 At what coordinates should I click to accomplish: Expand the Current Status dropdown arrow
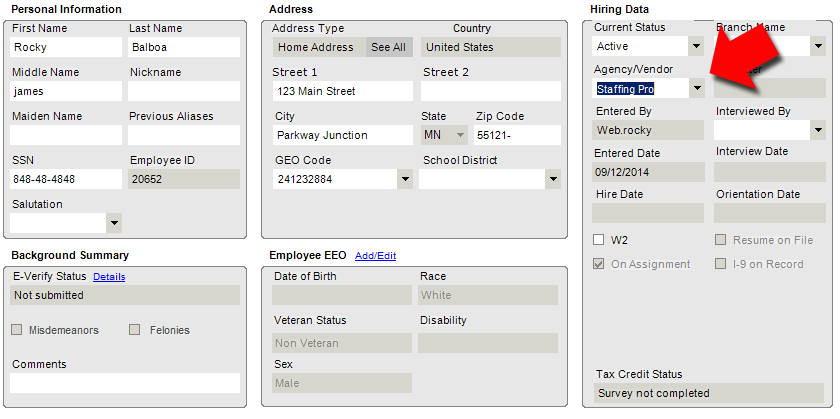(x=696, y=46)
